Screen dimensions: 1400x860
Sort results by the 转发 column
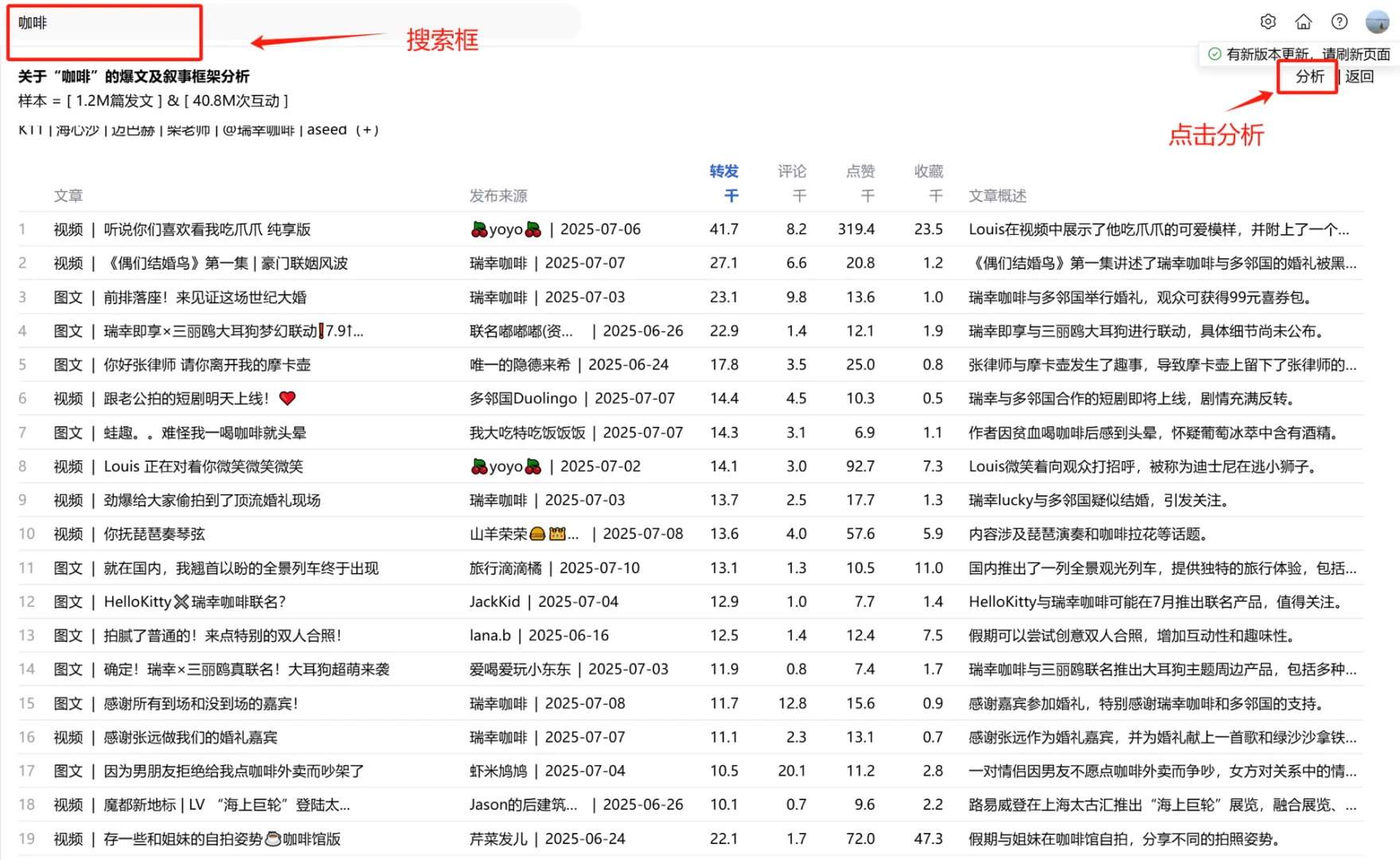(723, 170)
